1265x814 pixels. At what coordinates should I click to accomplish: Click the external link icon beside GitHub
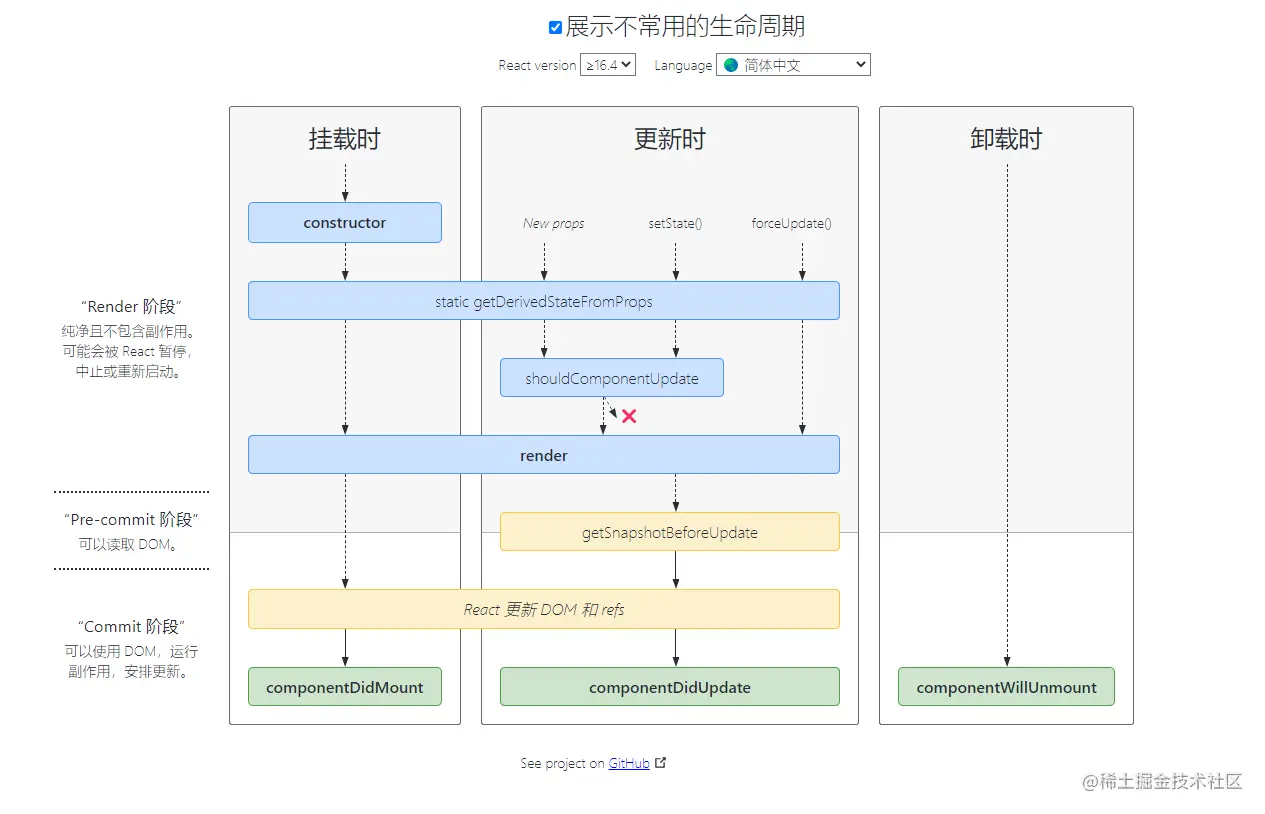coord(660,763)
